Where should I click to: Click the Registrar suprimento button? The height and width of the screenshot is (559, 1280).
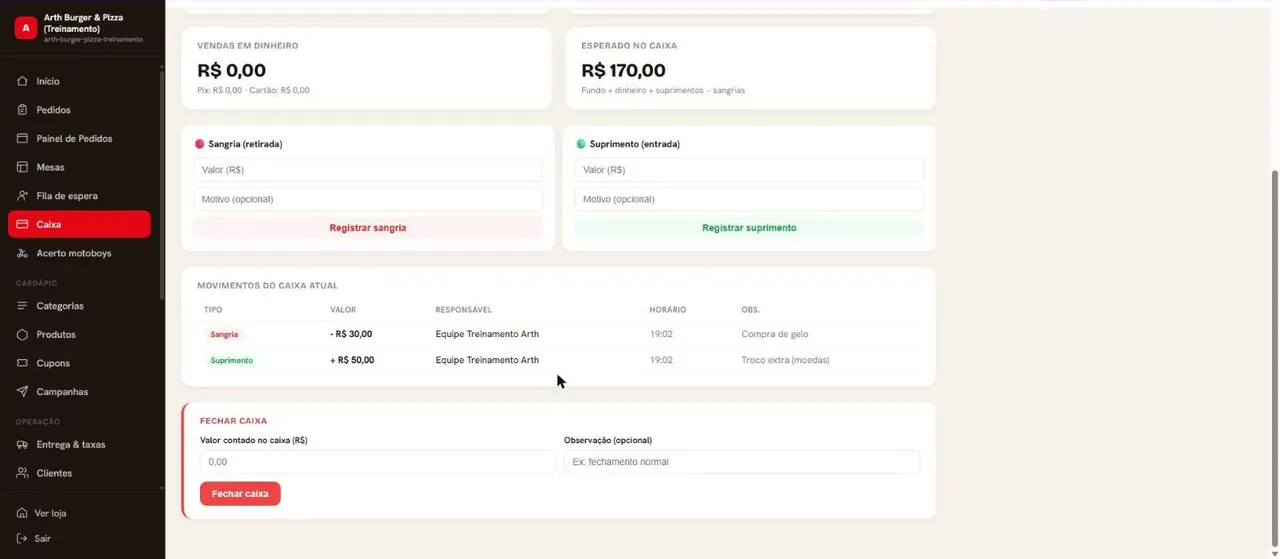749,228
